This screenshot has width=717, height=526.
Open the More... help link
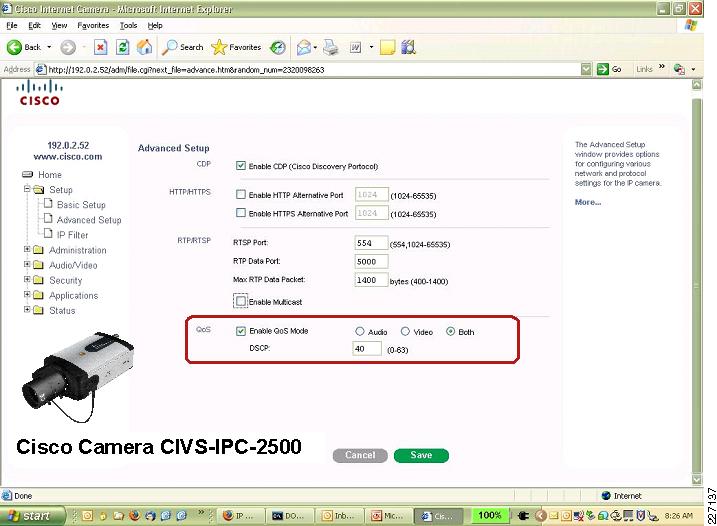[588, 202]
